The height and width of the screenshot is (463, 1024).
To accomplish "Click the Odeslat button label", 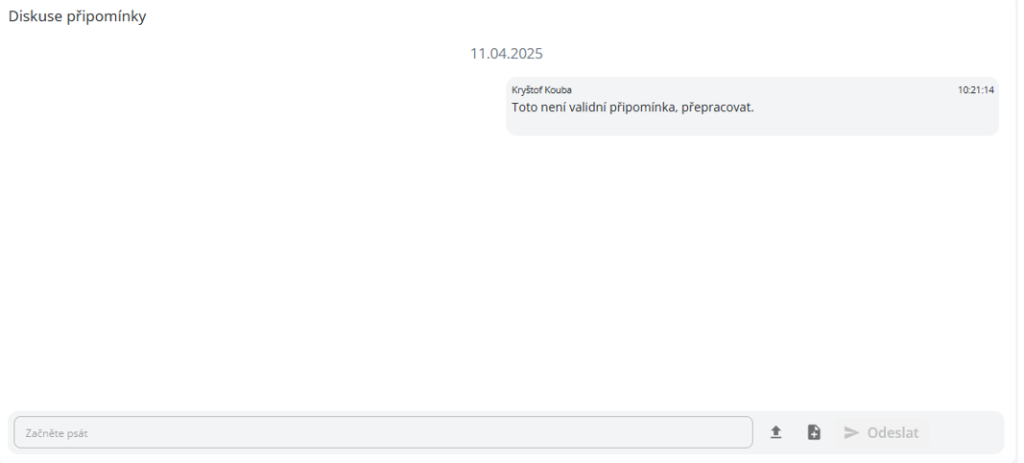I will 893,432.
